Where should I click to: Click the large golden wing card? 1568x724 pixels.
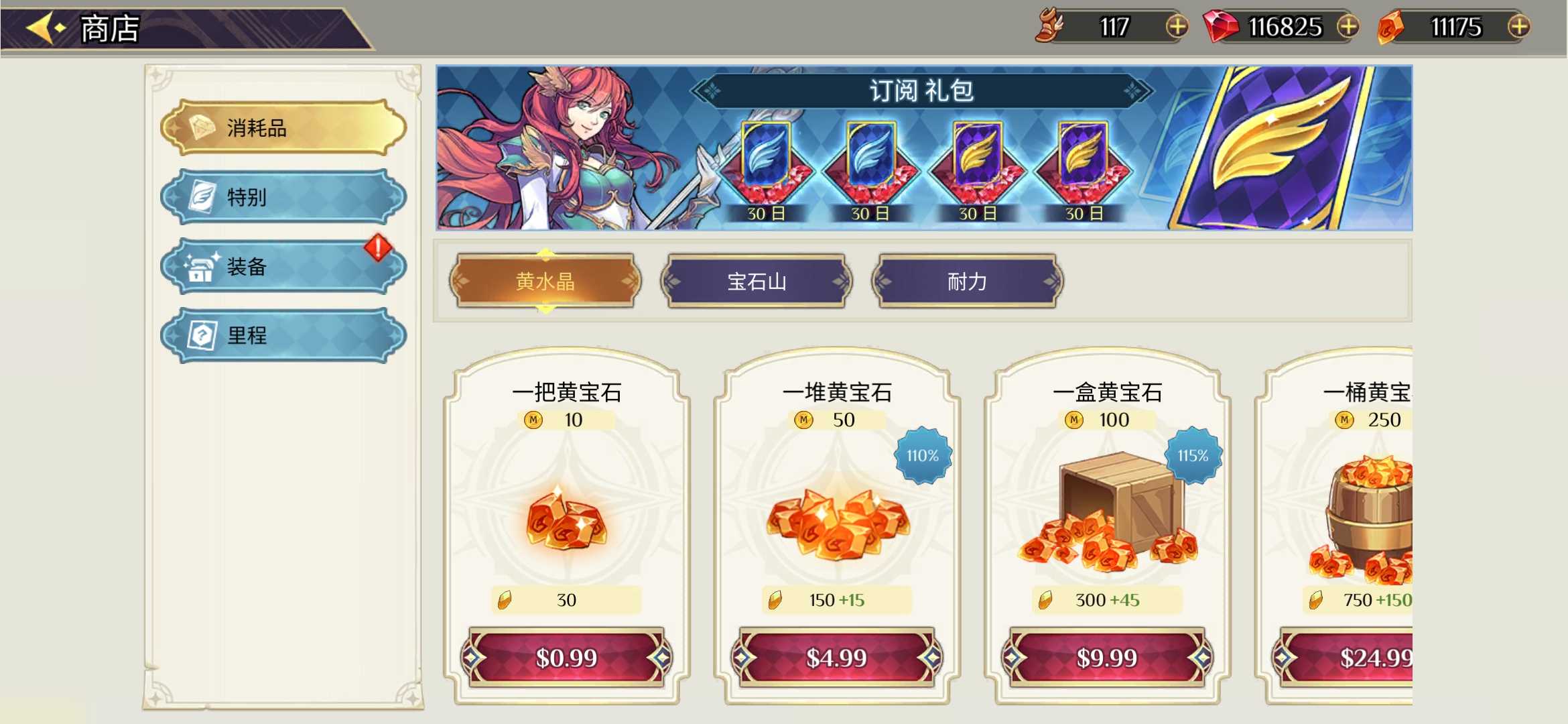(x=1273, y=147)
